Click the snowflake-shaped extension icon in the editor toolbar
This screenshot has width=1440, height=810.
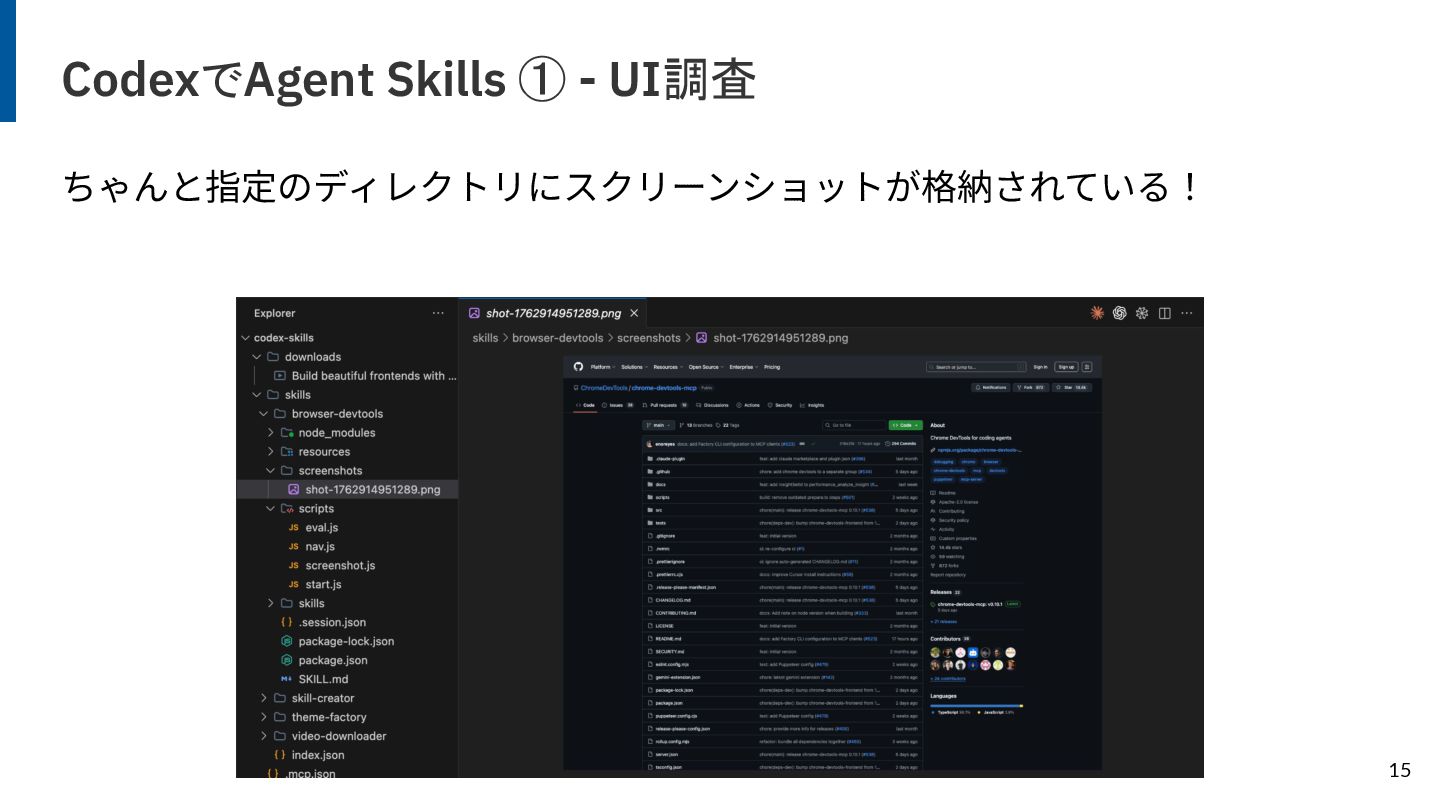pyautogui.click(x=1142, y=313)
